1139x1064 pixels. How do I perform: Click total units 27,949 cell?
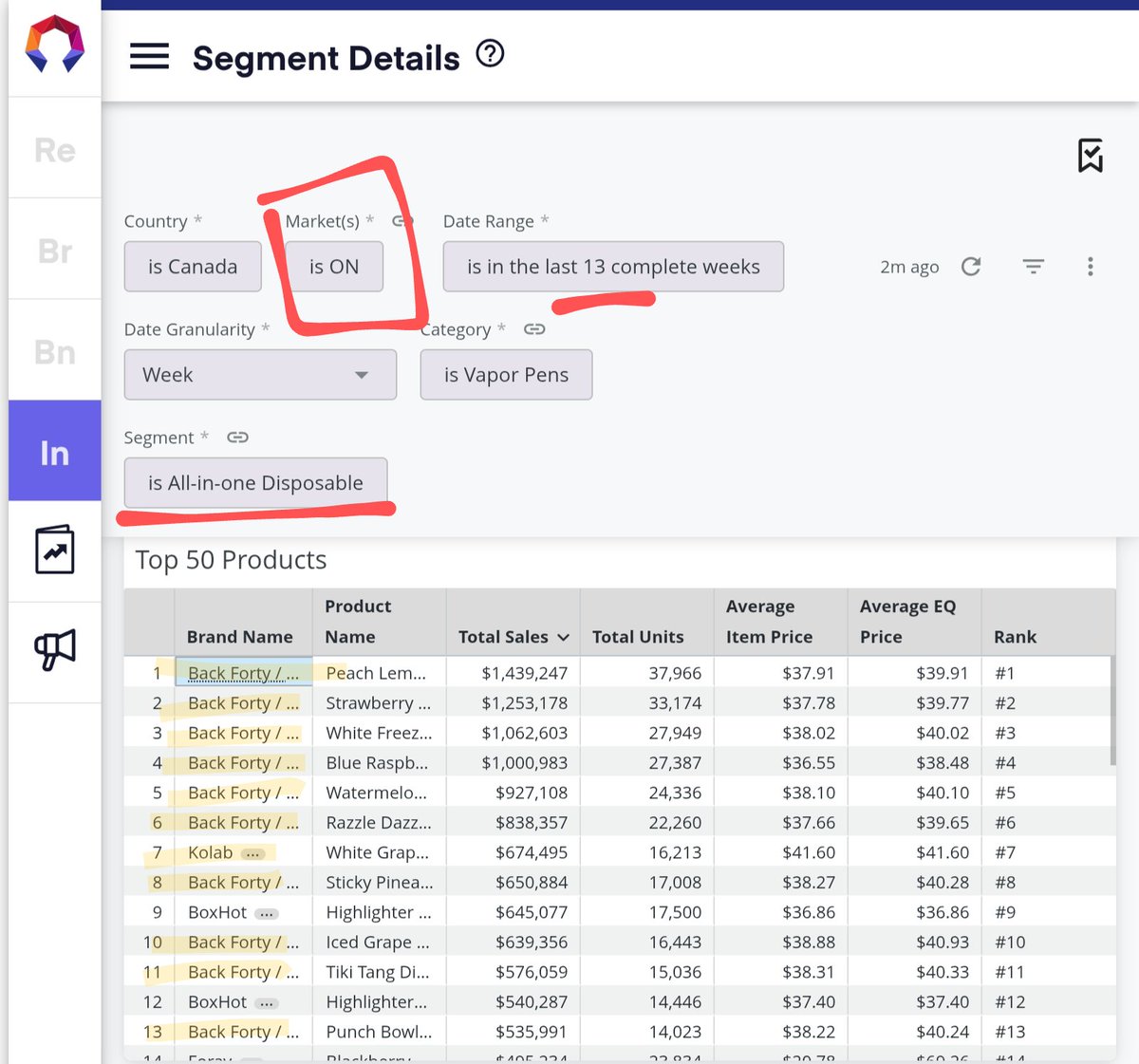(x=647, y=733)
